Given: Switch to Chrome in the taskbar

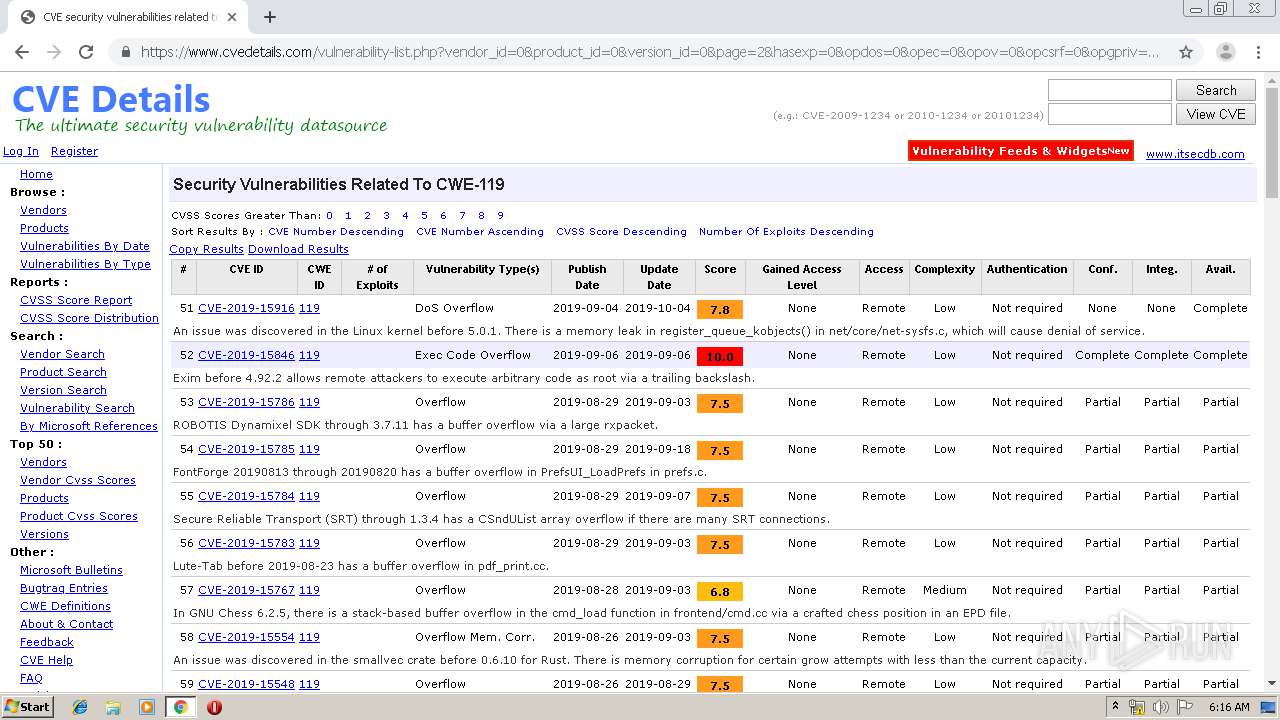Looking at the screenshot, I should pyautogui.click(x=180, y=707).
